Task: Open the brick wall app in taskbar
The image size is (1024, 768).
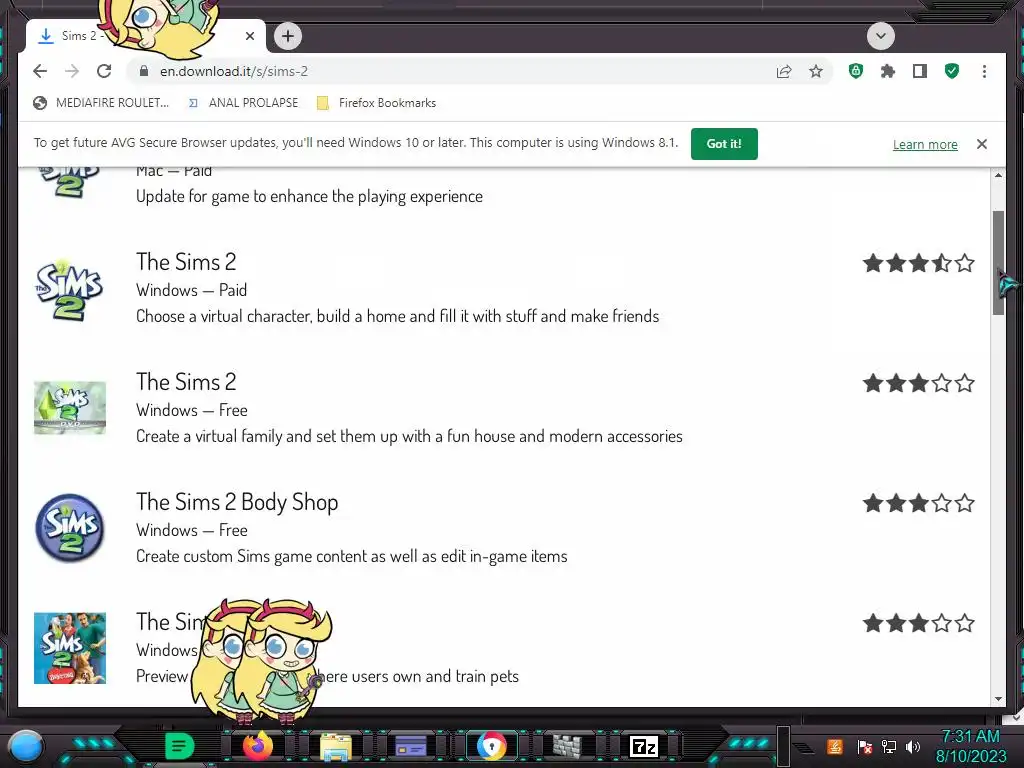Action: [567, 746]
